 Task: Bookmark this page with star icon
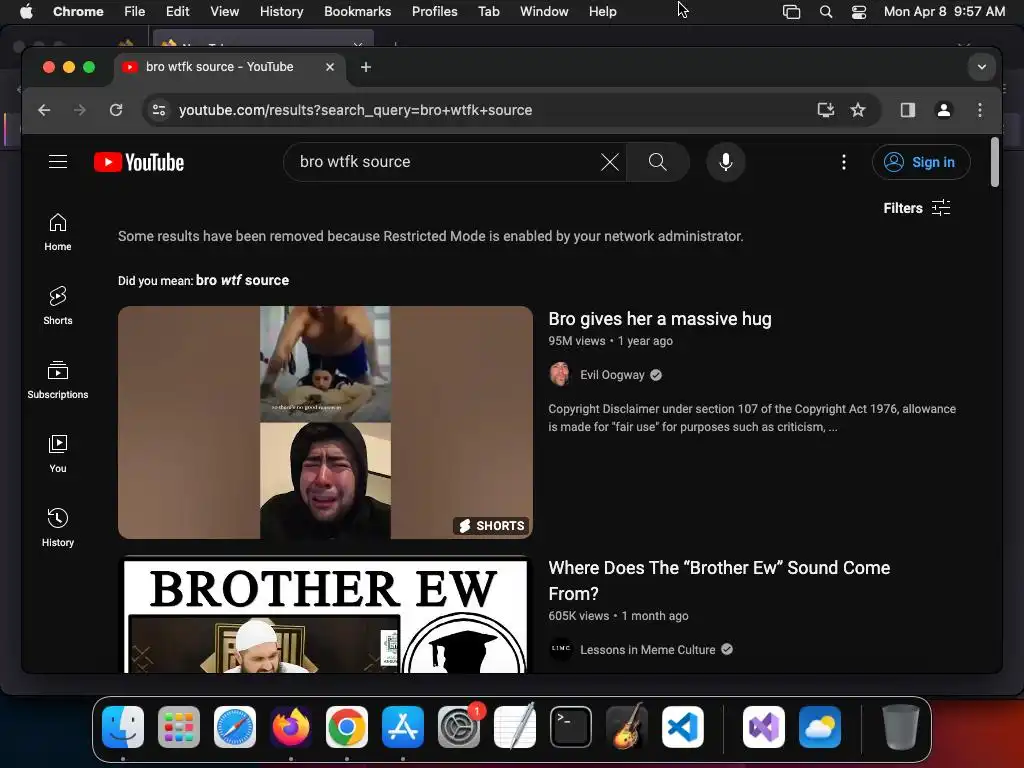(x=858, y=110)
